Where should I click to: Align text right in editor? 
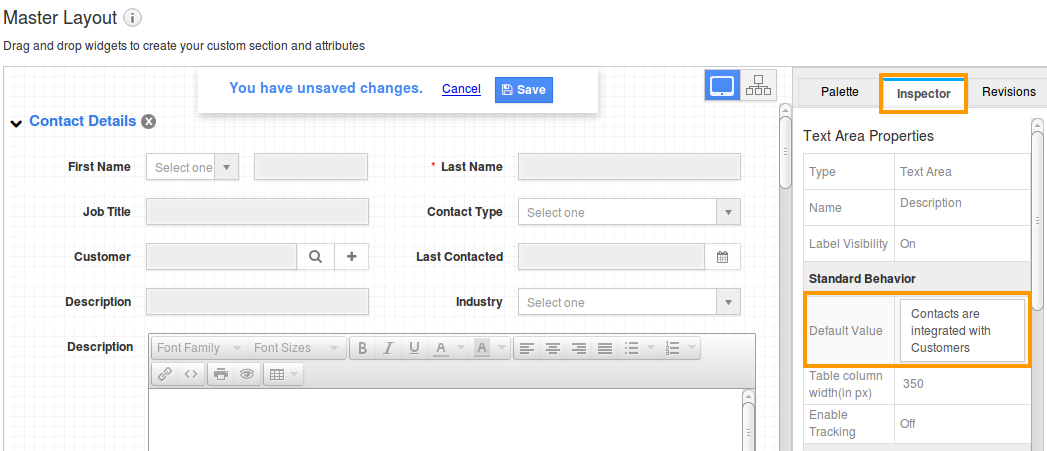tap(579, 348)
